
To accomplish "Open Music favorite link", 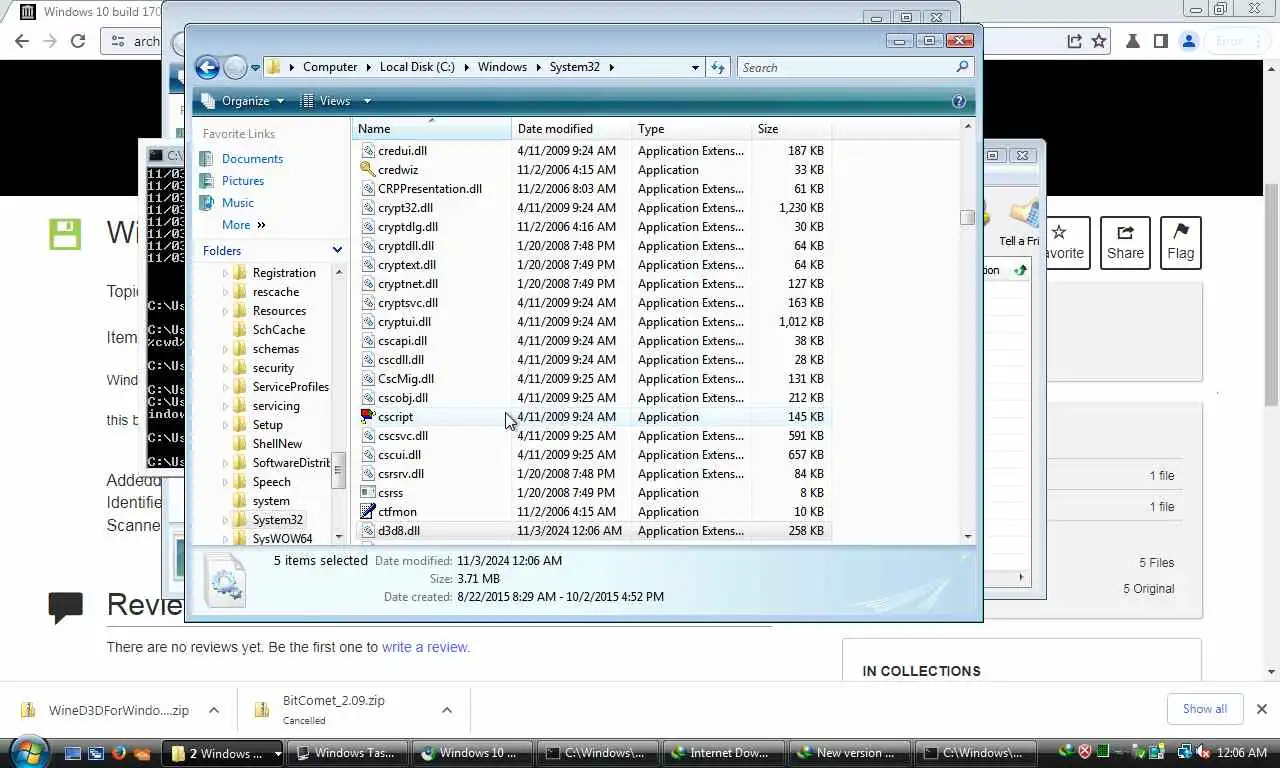I will click(x=238, y=203).
